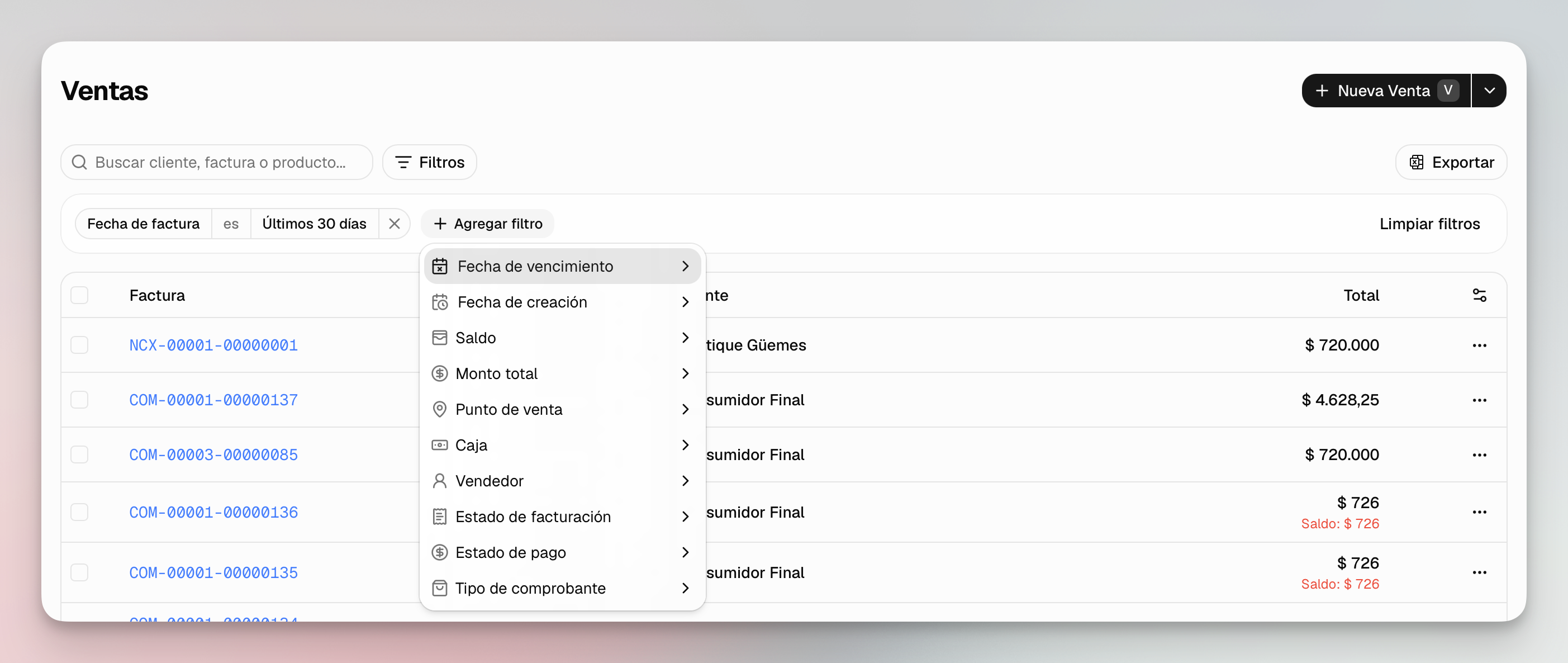Open invoice COM-00003-00000085 link
The image size is (1568, 663).
coord(213,455)
